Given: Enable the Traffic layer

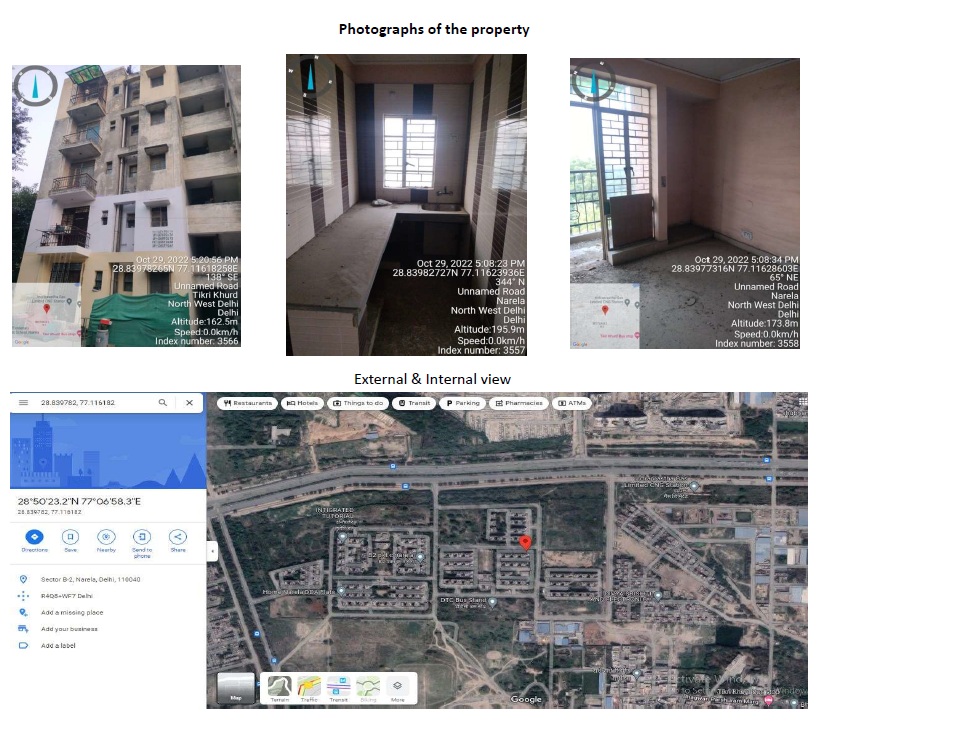Looking at the screenshot, I should (x=309, y=688).
